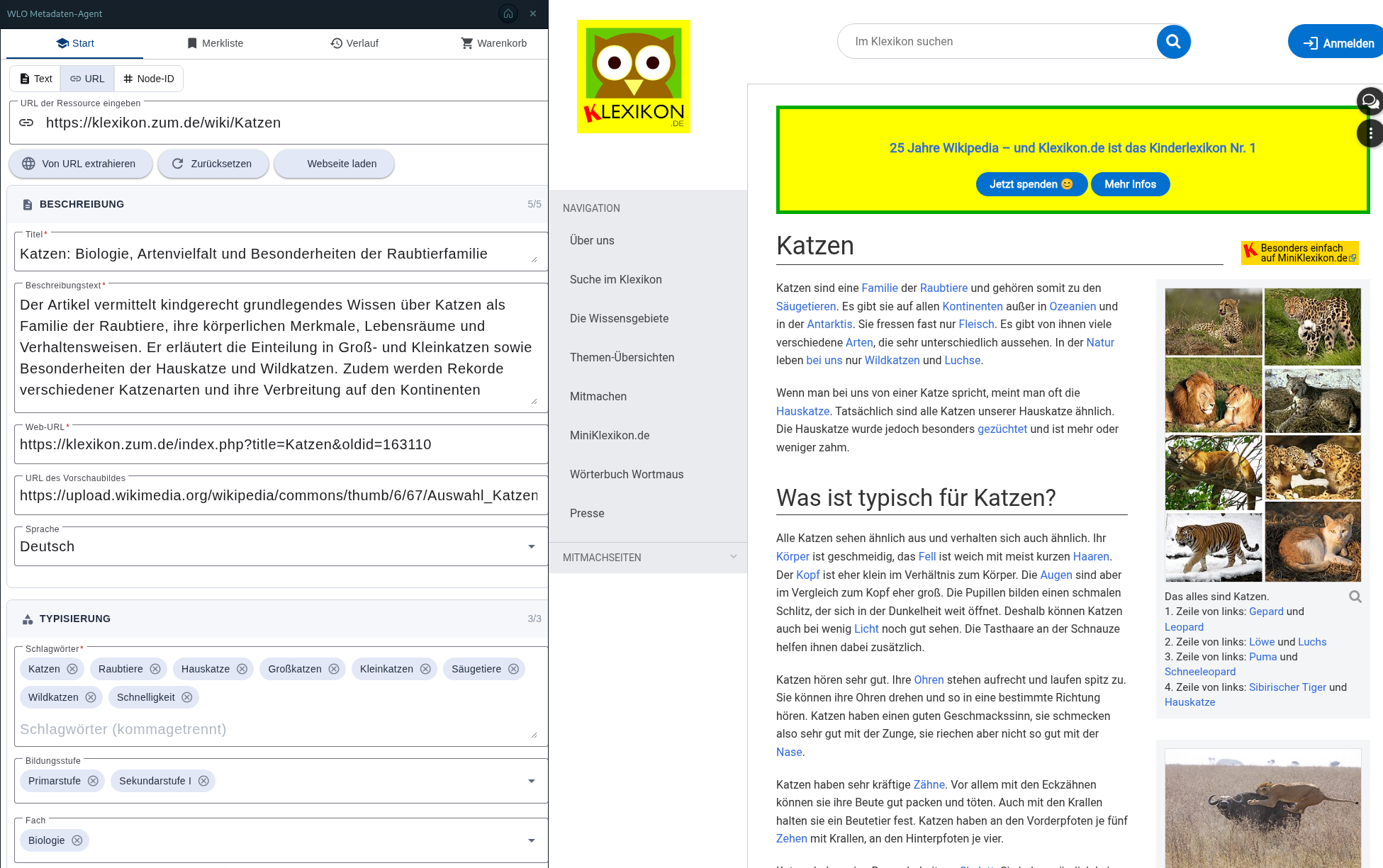Click the magnifier icon below the cat photo collage

tap(1356, 597)
